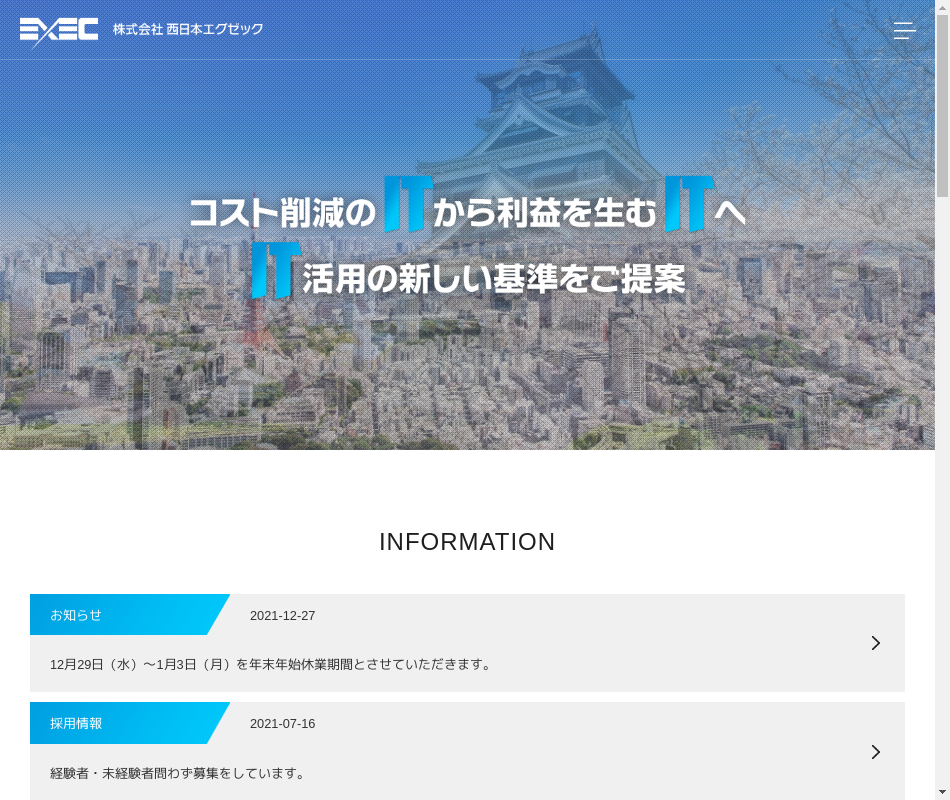
Task: Click the arrow on the お知らせ news row
Action: coord(875,643)
